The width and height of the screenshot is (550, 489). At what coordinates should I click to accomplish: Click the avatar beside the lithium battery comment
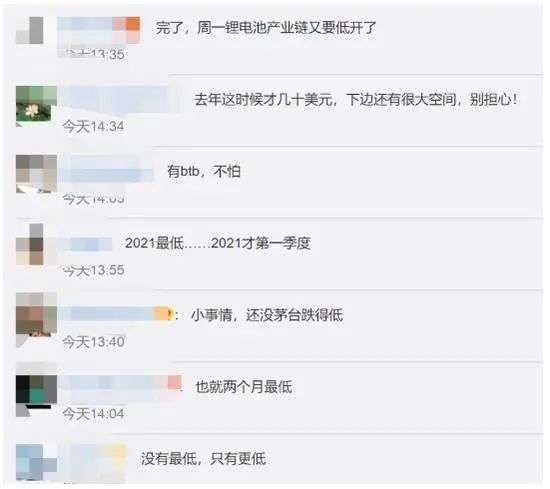click(30, 31)
